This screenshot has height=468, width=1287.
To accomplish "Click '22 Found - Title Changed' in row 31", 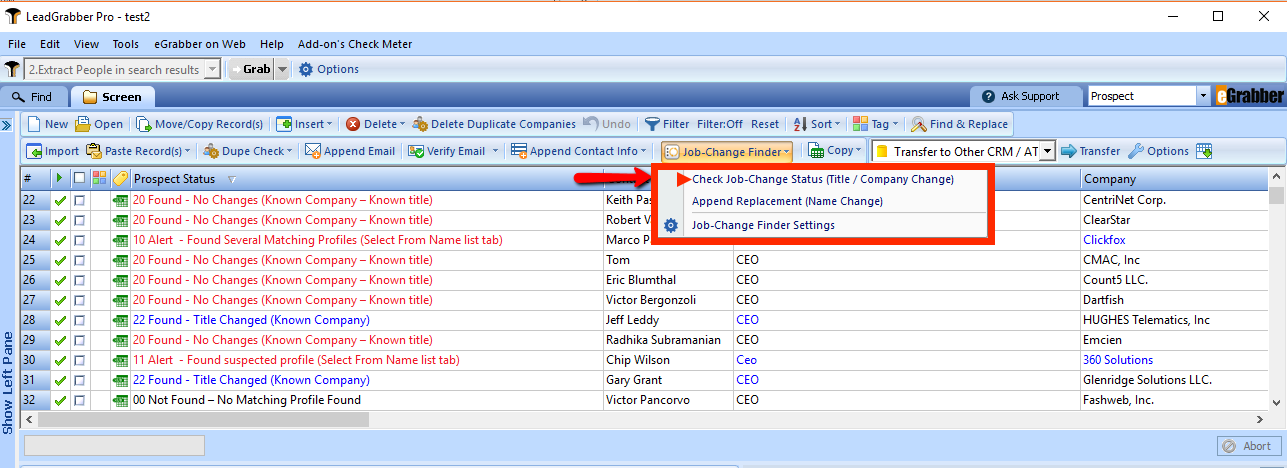I will 251,380.
